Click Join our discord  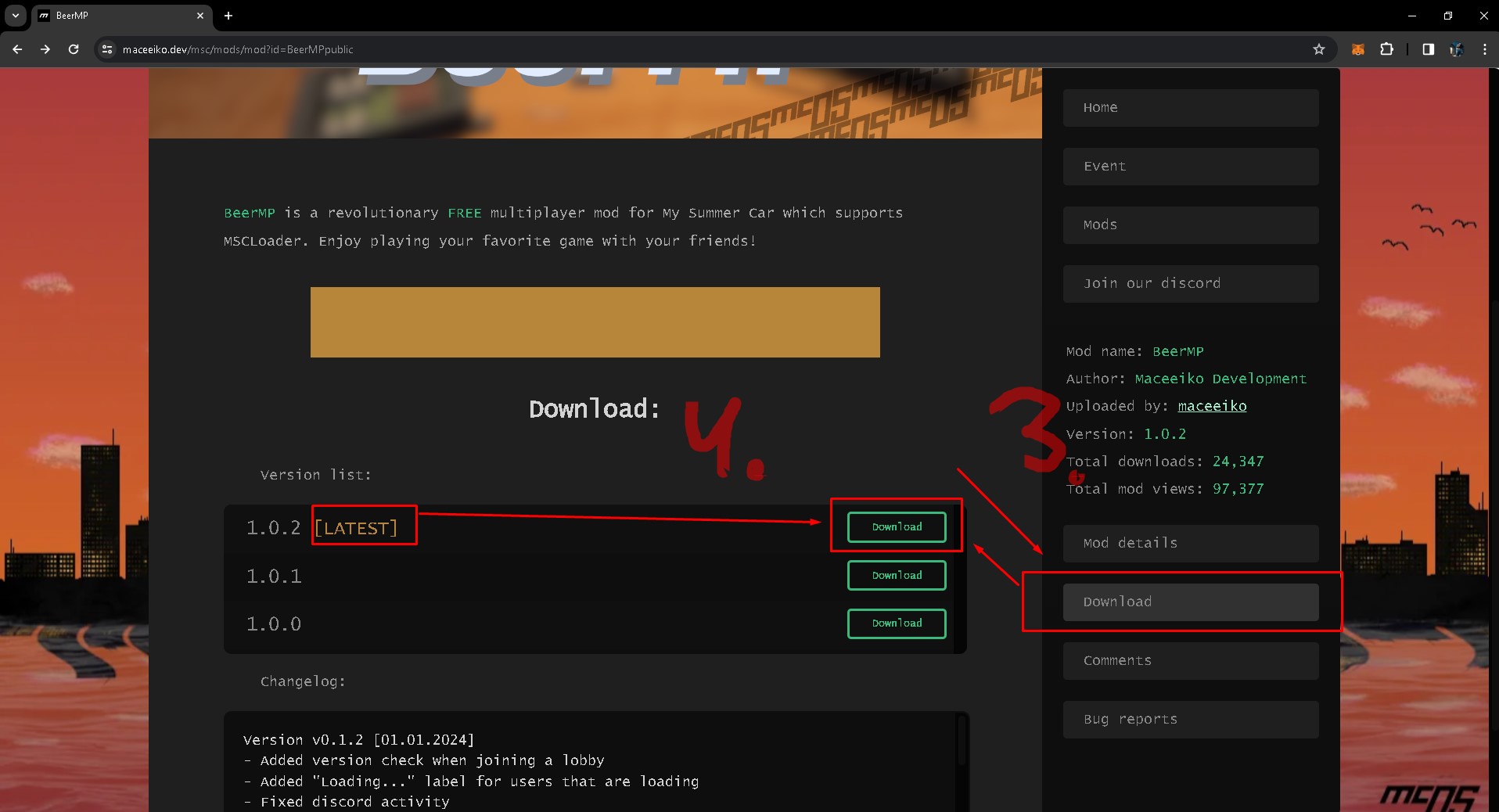1191,284
